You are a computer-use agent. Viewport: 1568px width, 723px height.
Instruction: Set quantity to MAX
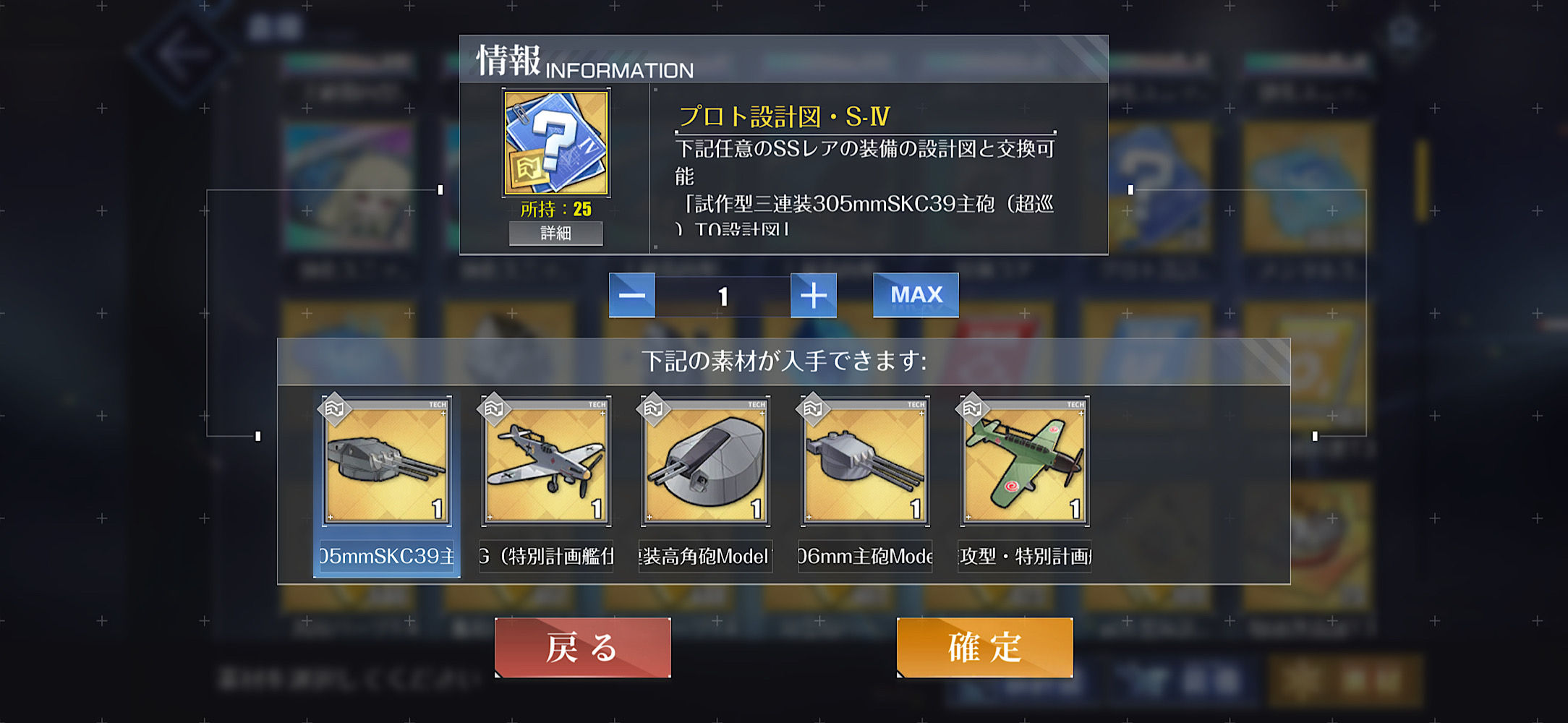pos(916,295)
